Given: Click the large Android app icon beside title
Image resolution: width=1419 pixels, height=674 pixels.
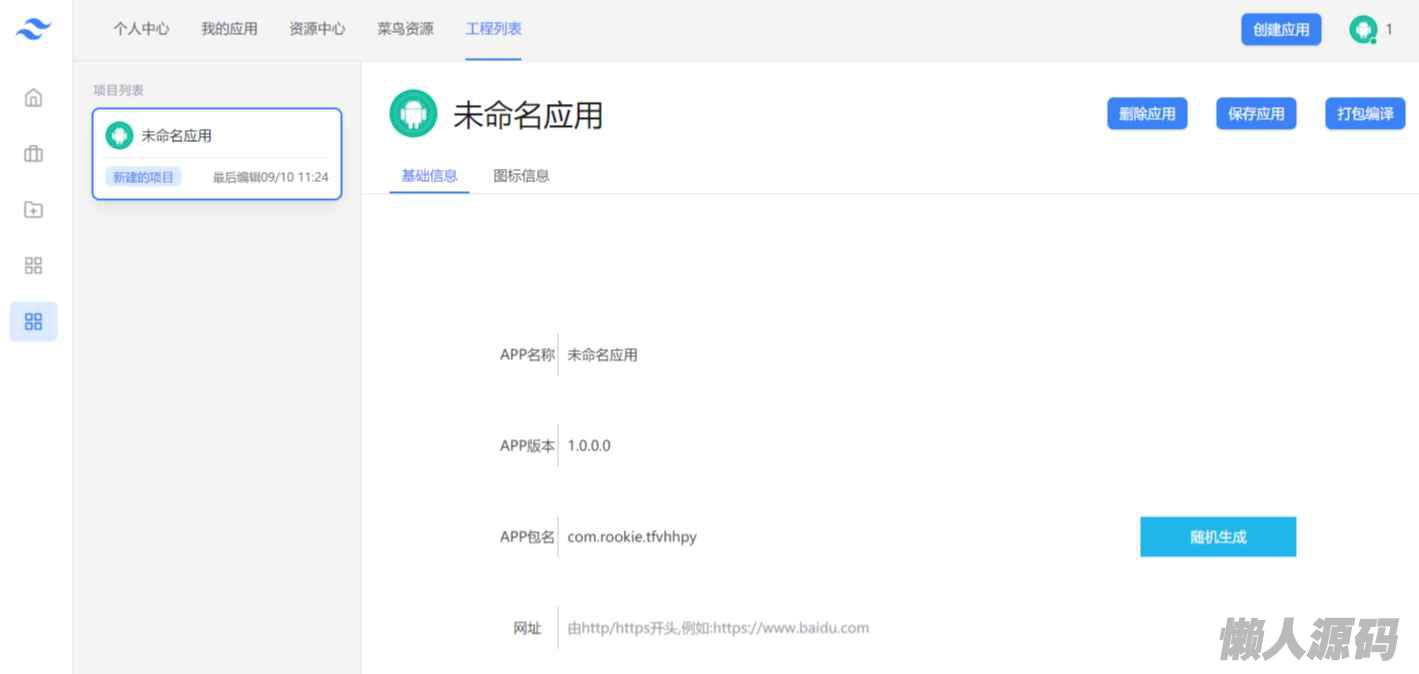Looking at the screenshot, I should [413, 114].
